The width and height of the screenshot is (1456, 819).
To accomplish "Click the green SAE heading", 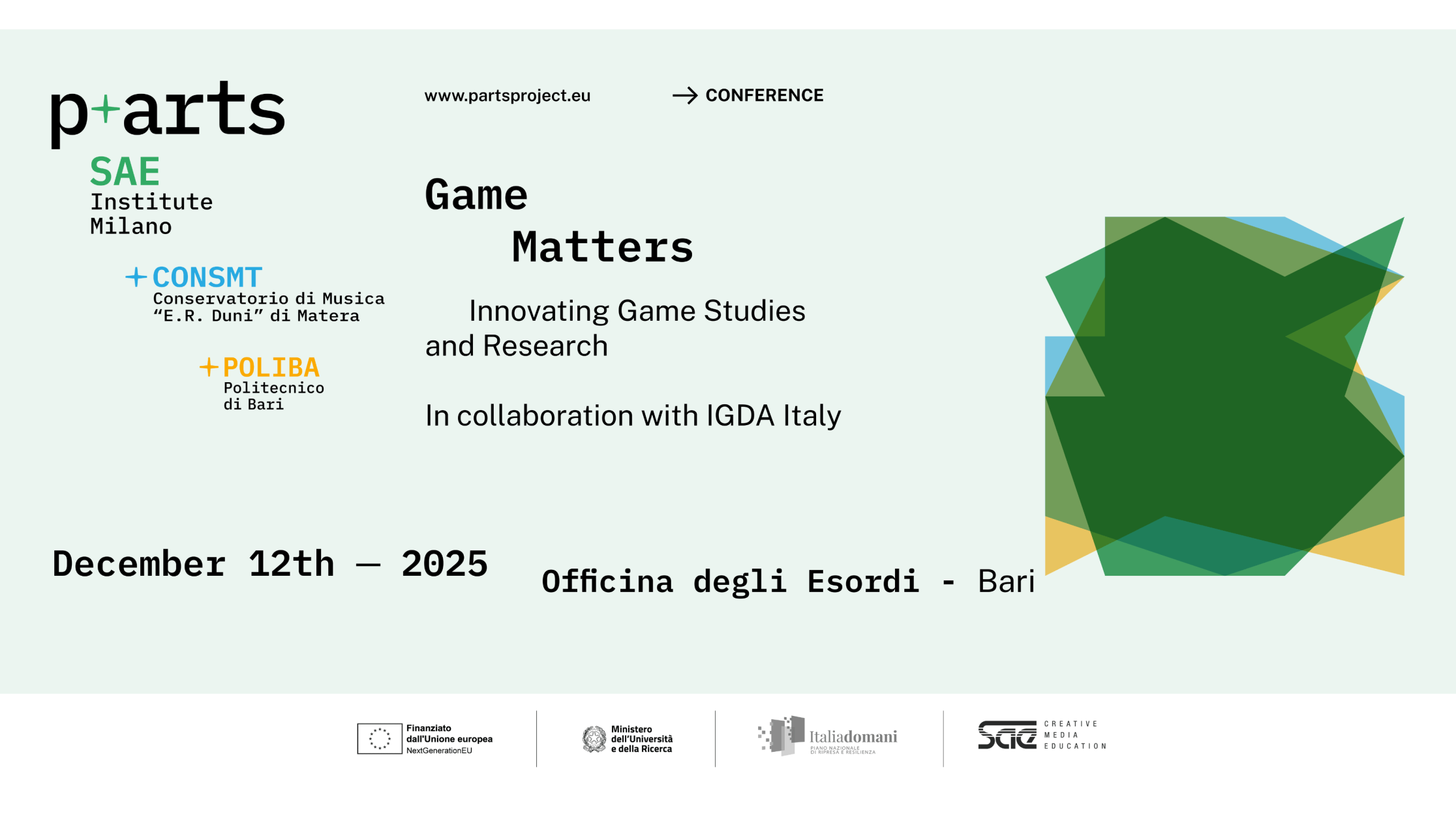I will pyautogui.click(x=125, y=172).
